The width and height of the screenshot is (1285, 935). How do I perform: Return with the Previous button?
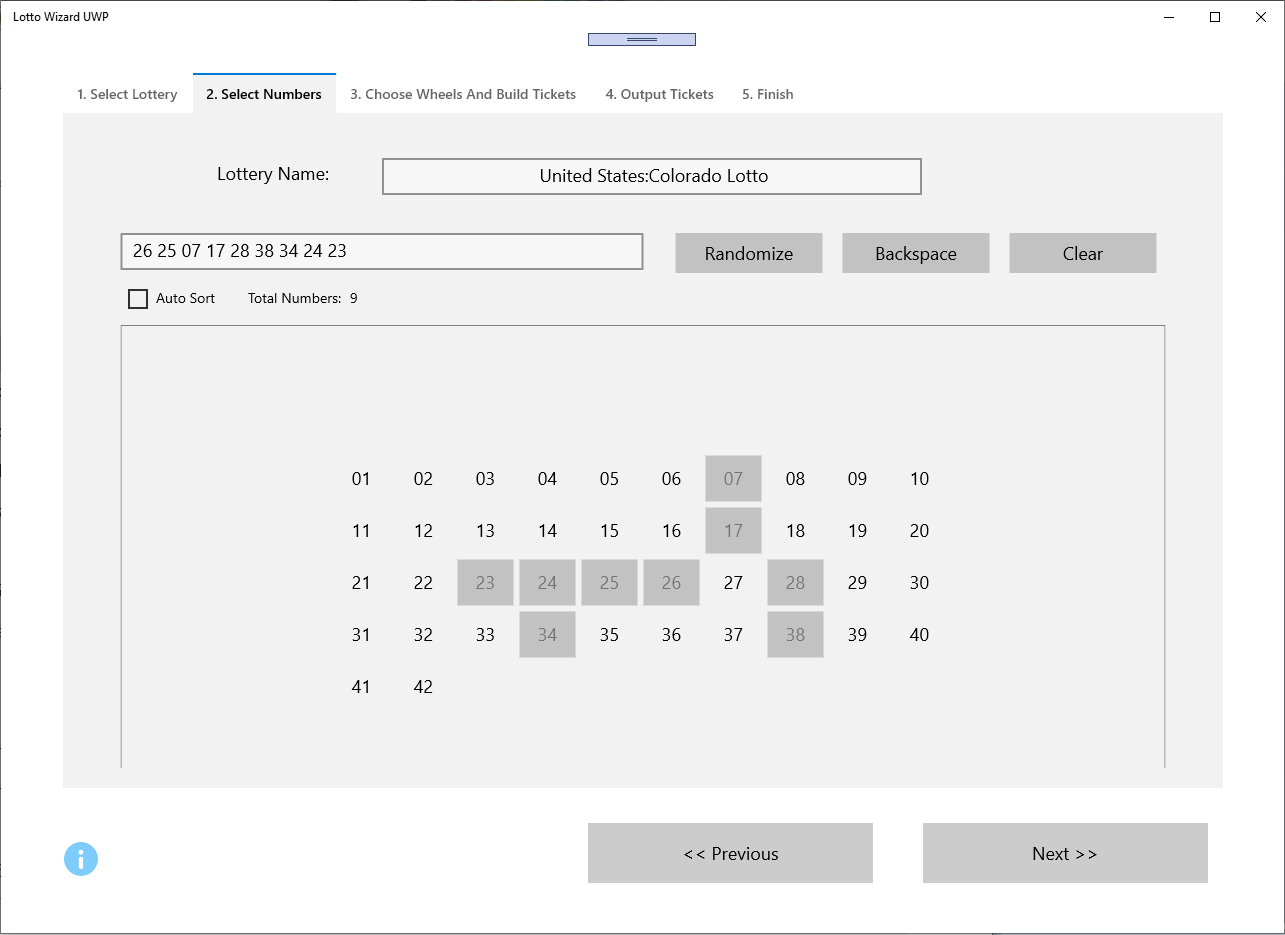point(730,853)
